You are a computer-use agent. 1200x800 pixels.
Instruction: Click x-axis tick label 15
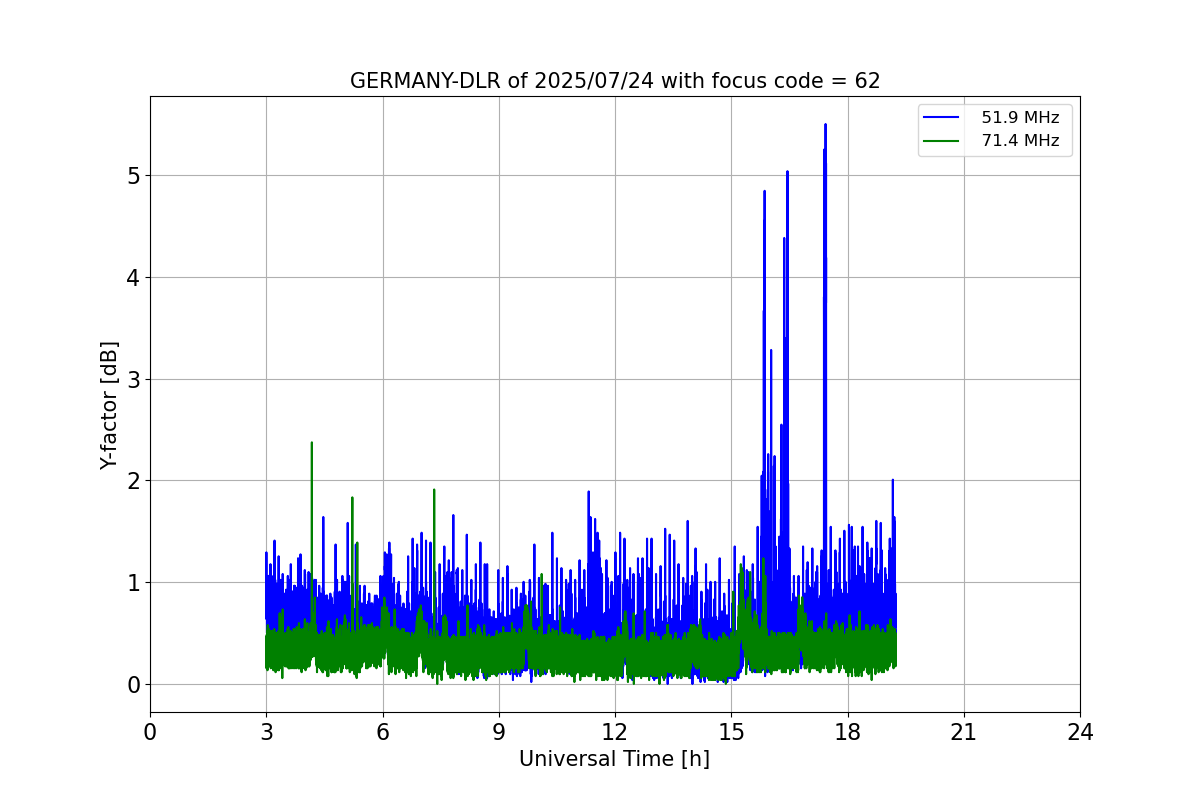coord(731,732)
